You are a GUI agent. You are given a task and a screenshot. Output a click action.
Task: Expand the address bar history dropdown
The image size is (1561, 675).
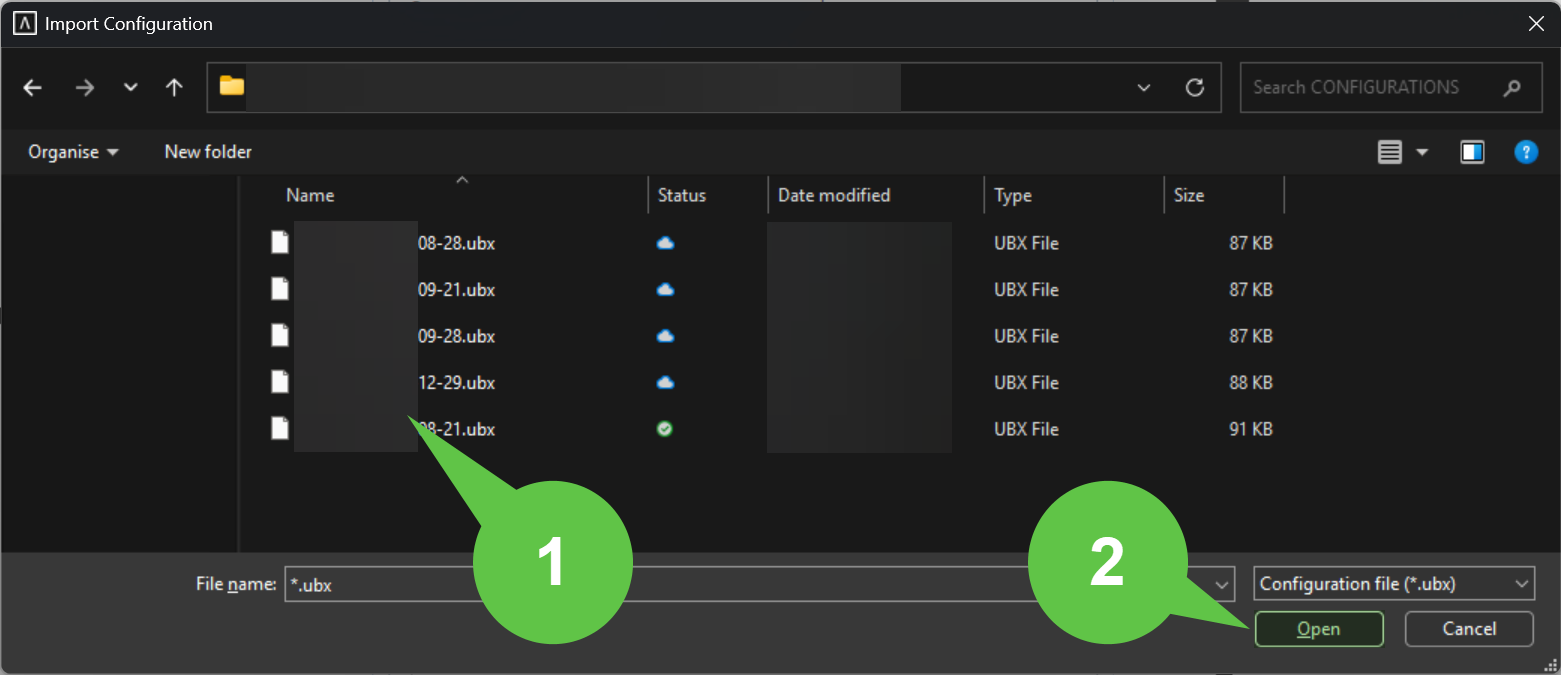(x=1144, y=88)
